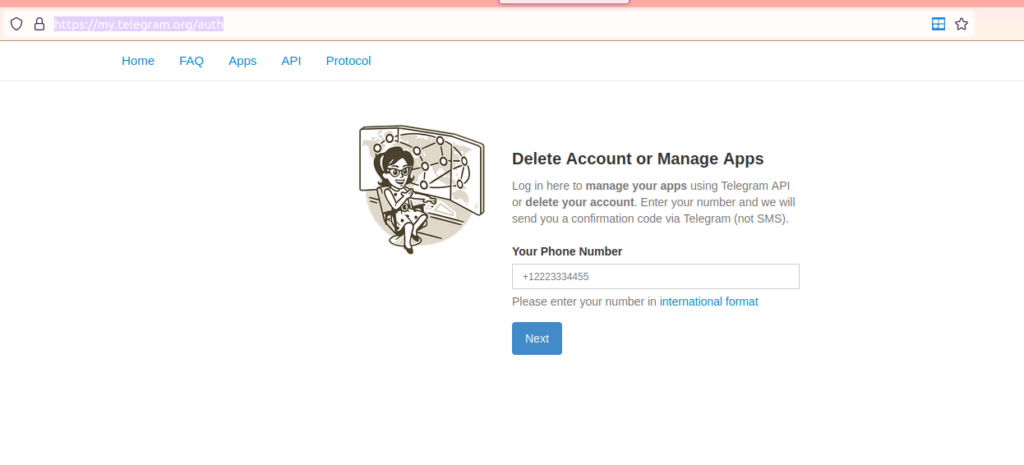The image size is (1024, 465).
Task: Open the Home navigation link
Action: tap(138, 61)
